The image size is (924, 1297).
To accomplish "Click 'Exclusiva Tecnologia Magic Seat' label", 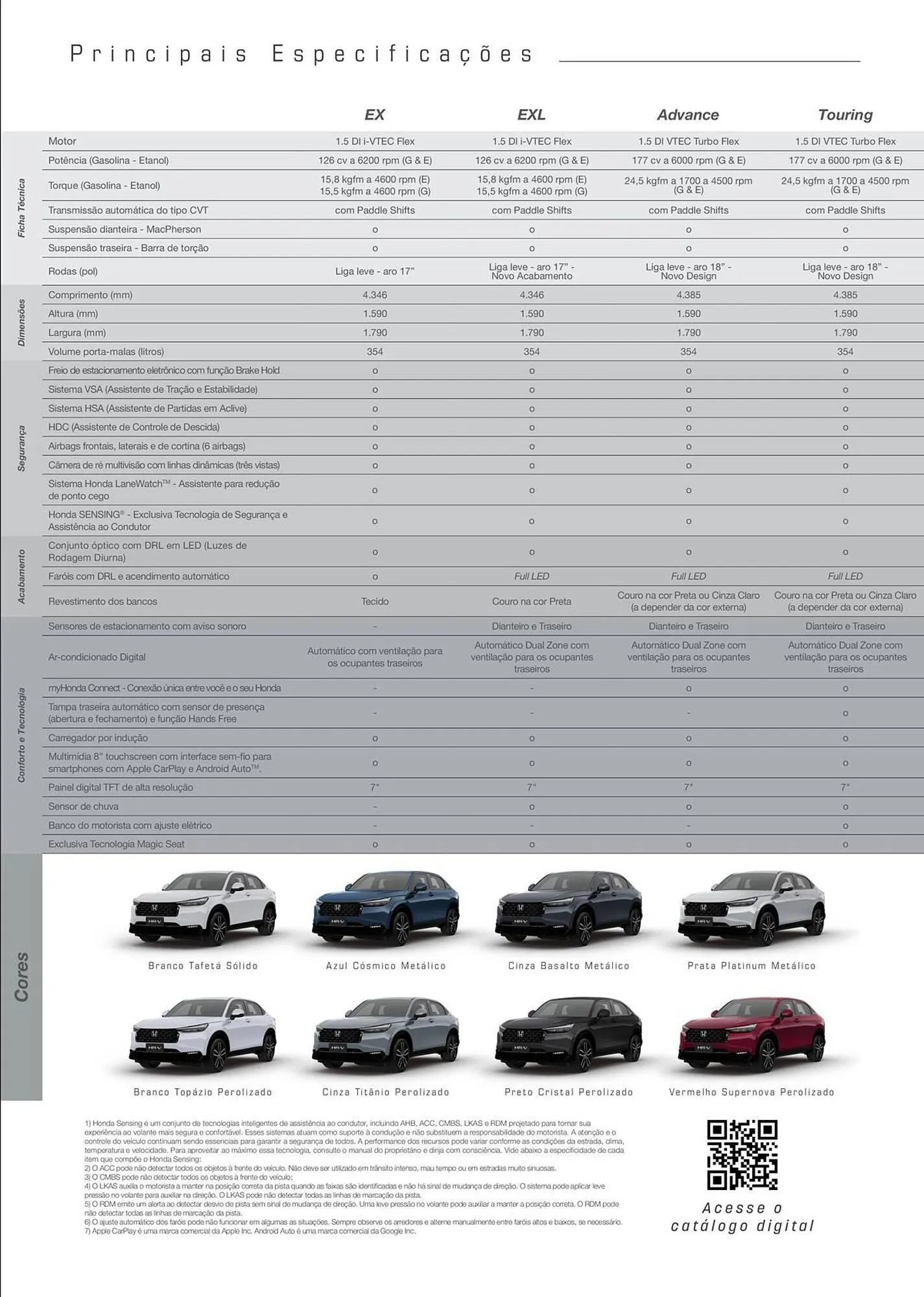I will 116,844.
